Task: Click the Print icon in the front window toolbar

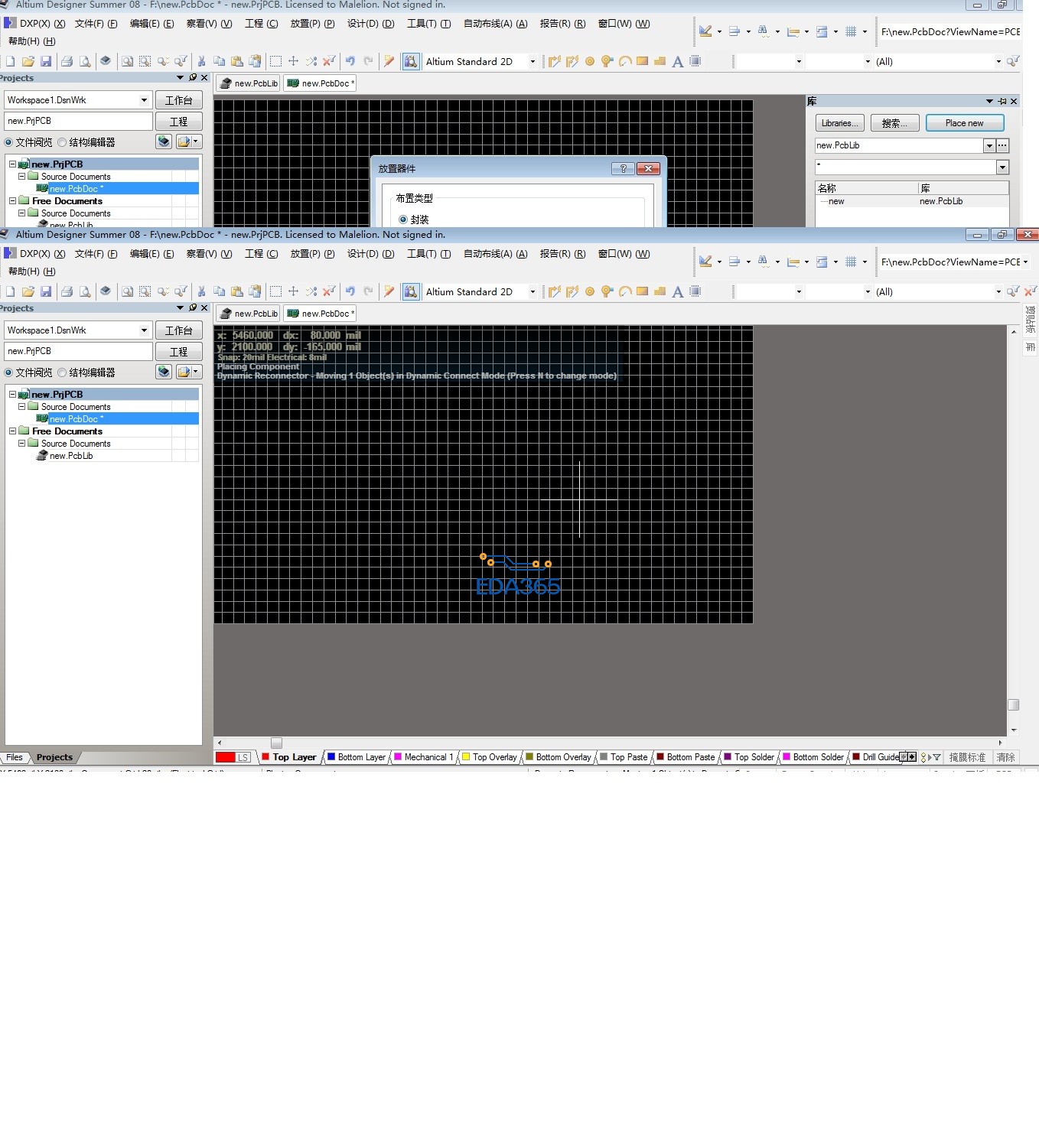Action: (67, 291)
